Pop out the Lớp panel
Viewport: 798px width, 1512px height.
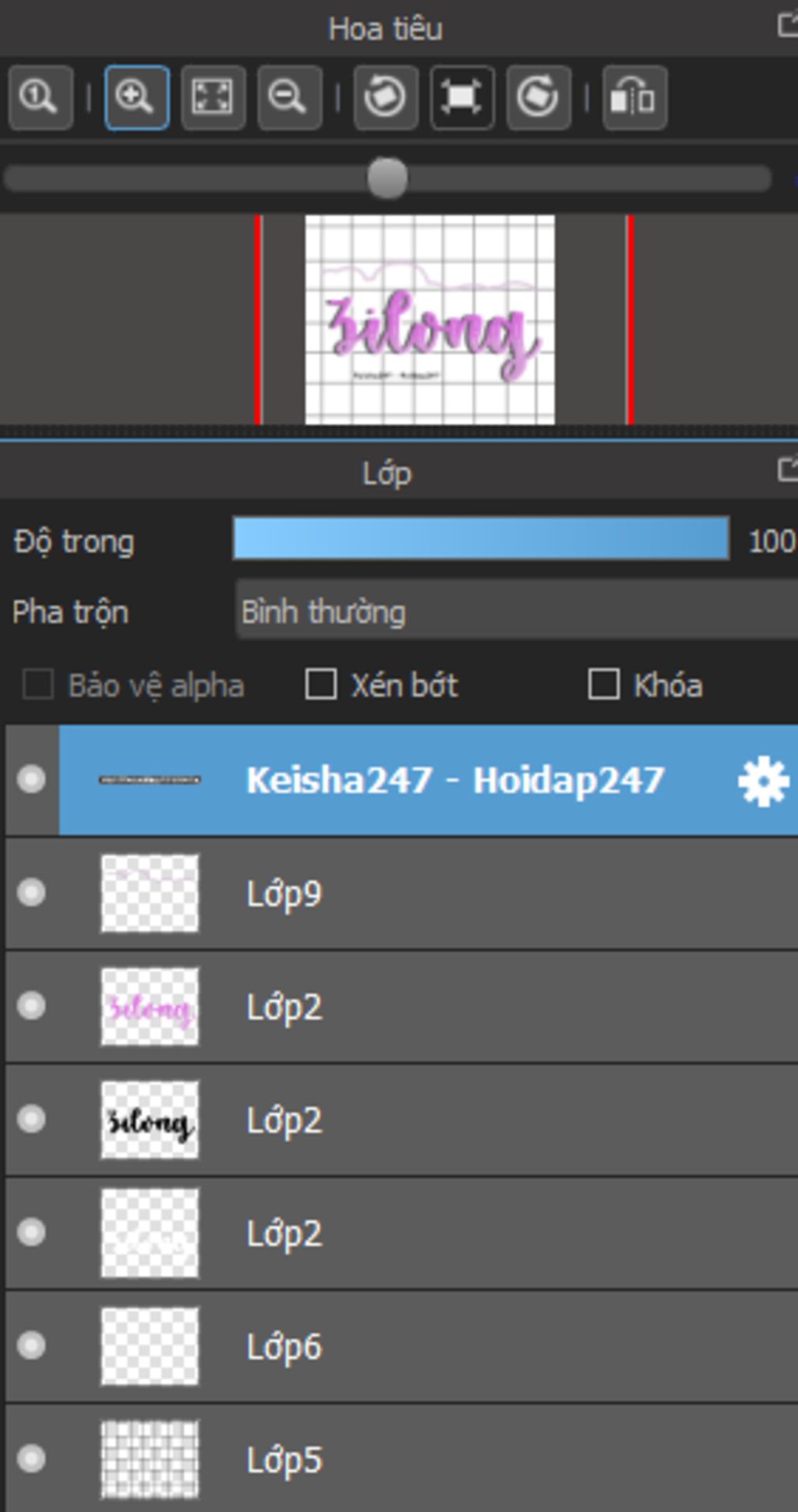(788, 469)
